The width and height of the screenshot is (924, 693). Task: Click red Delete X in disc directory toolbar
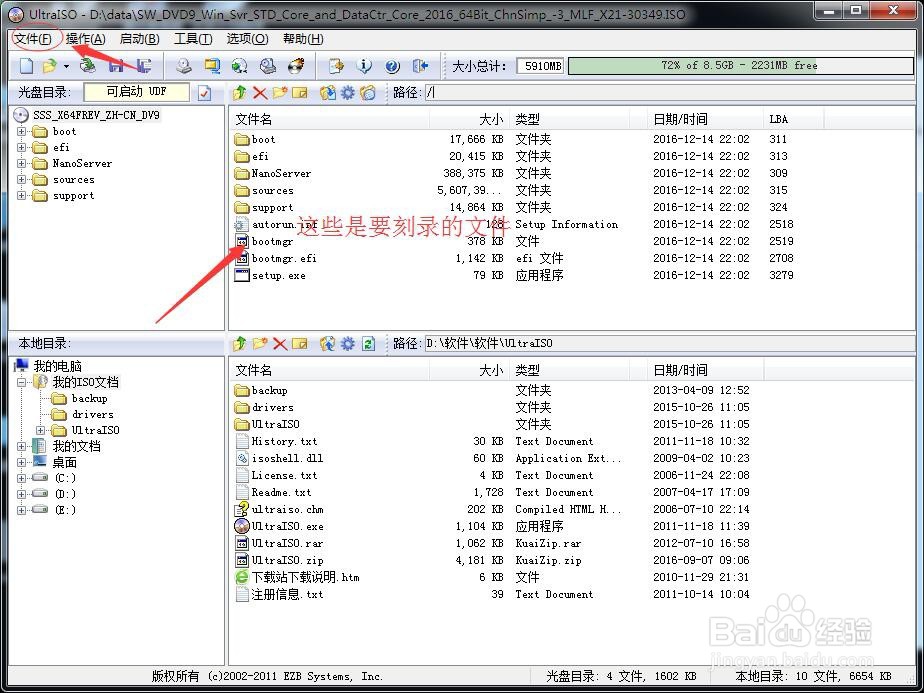point(260,93)
